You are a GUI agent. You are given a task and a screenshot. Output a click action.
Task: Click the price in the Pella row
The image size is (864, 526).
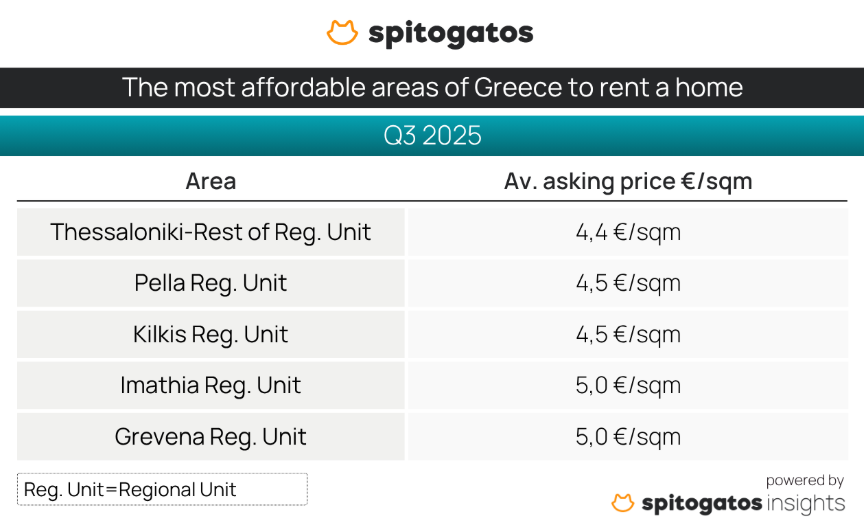click(628, 283)
